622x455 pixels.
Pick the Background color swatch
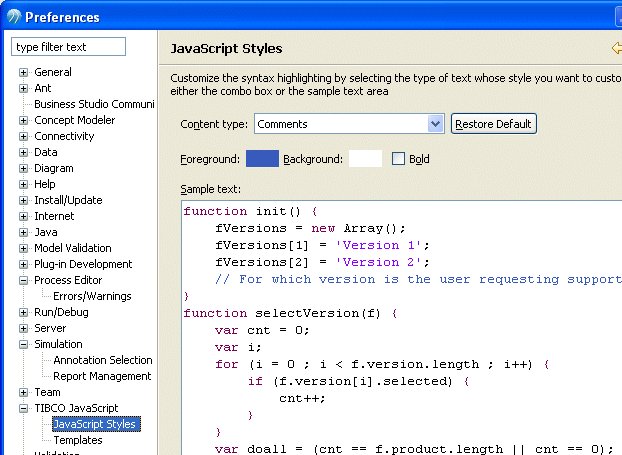tap(365, 158)
